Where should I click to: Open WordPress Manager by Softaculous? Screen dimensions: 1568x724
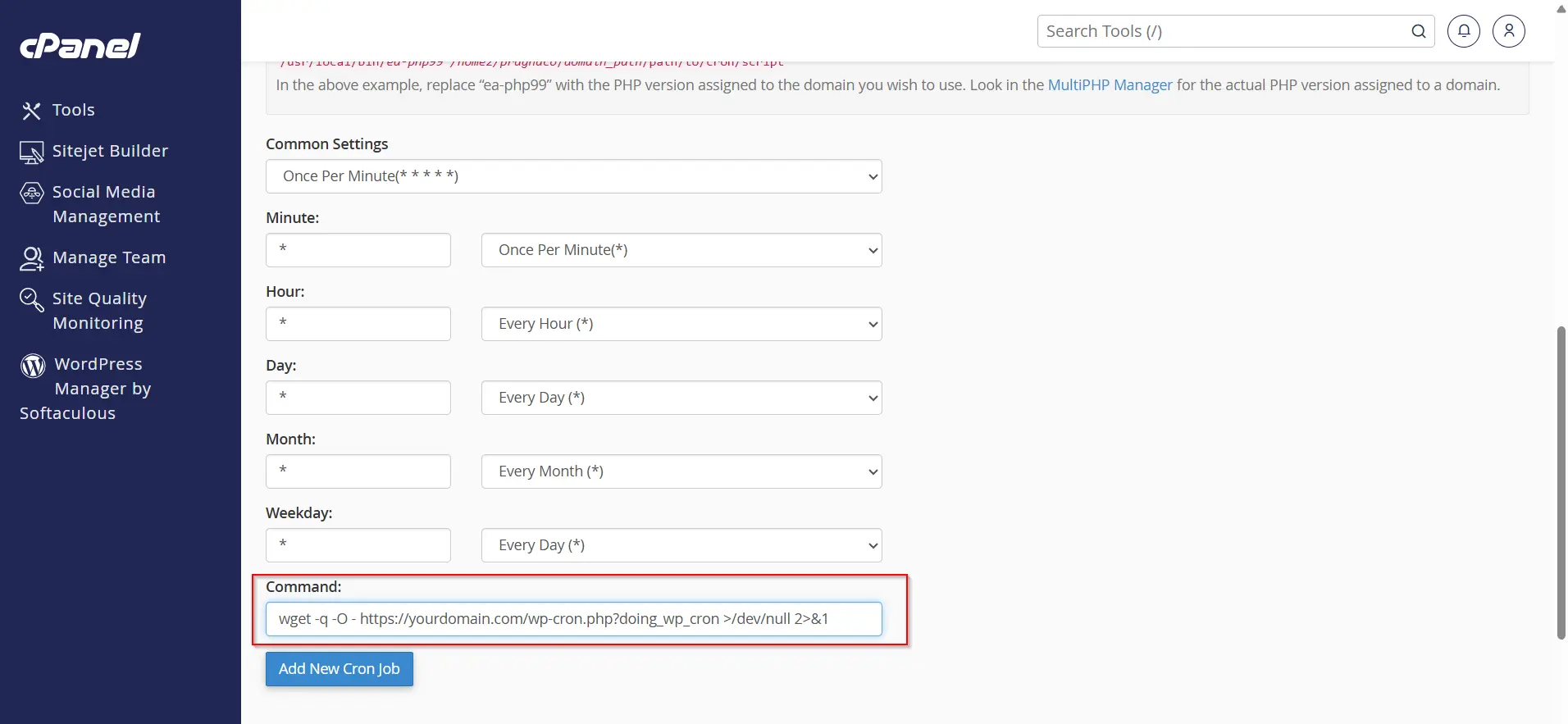(x=86, y=389)
